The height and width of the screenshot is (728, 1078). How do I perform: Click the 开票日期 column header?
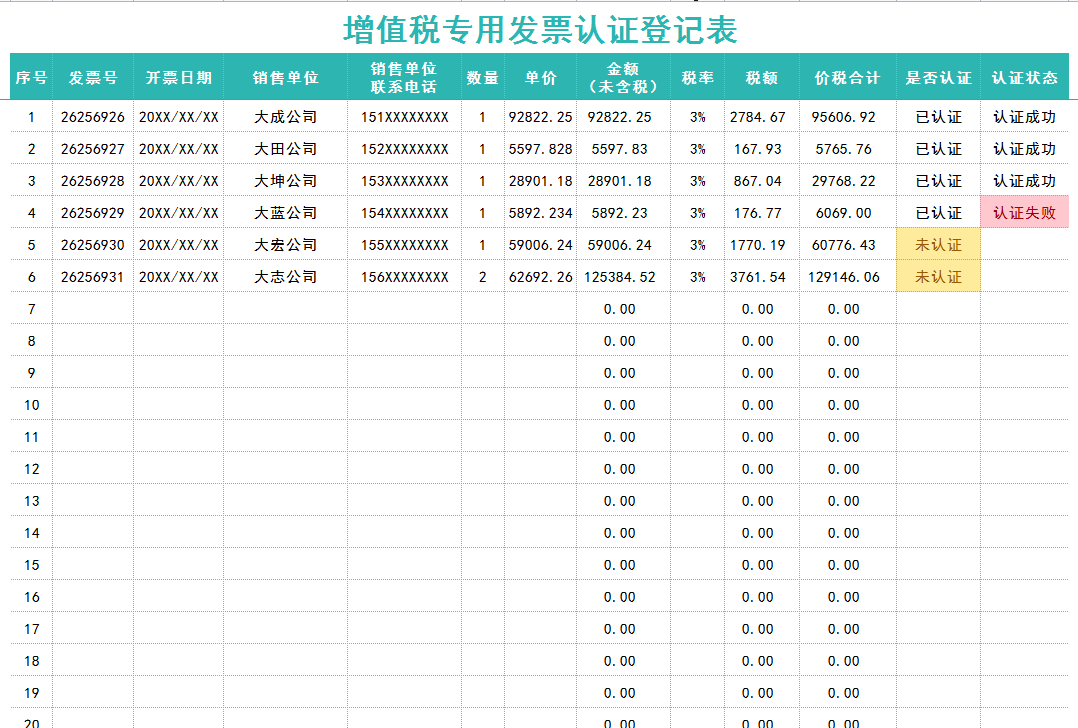[179, 78]
